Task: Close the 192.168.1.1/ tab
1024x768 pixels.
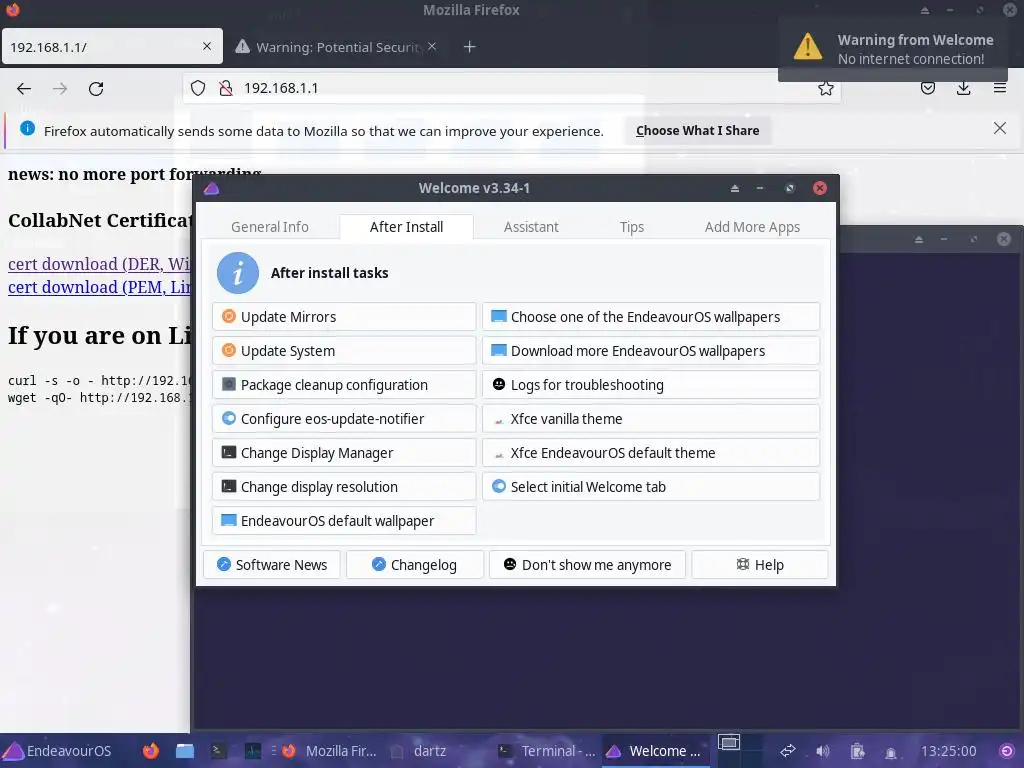Action: pyautogui.click(x=207, y=46)
